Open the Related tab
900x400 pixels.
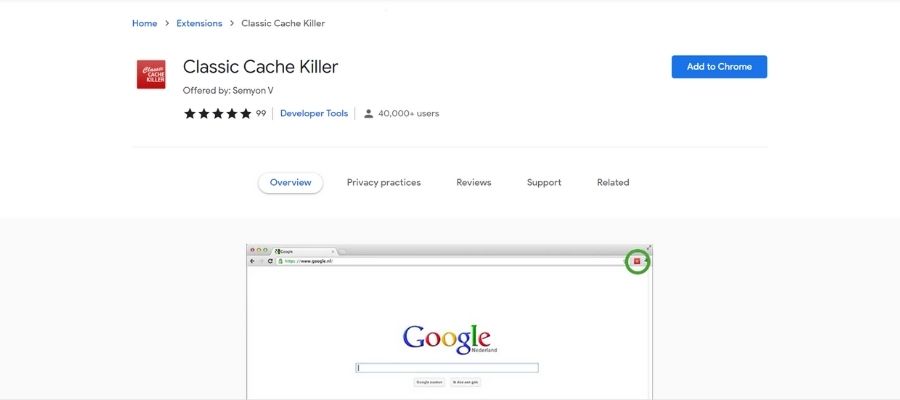[x=613, y=182]
